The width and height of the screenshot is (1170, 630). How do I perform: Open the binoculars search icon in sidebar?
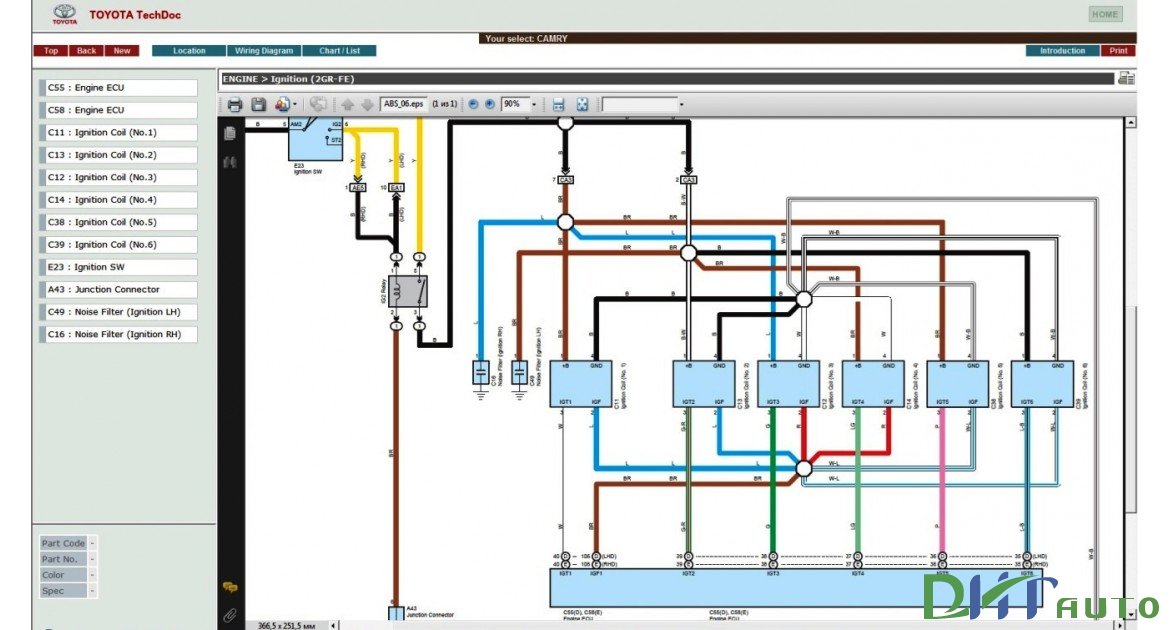(x=230, y=162)
